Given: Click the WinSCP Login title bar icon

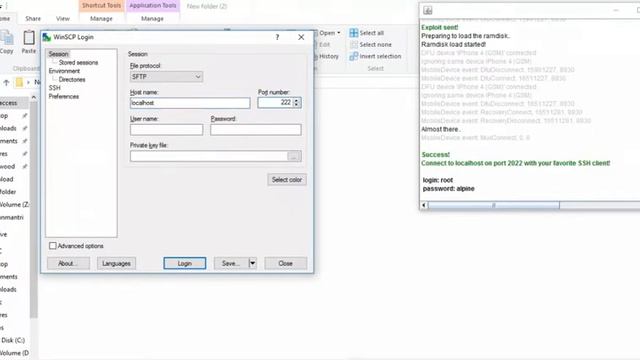Looking at the screenshot, I should point(47,37).
